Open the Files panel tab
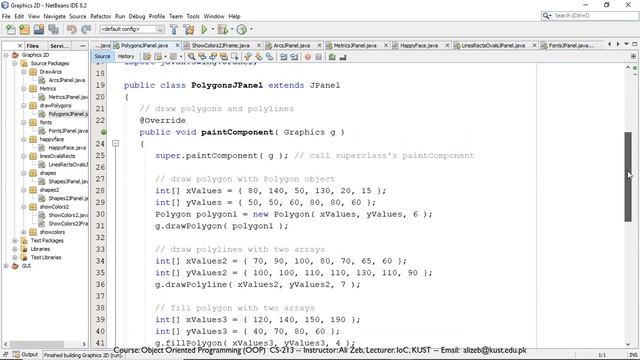The height and width of the screenshot is (360, 640). (x=33, y=46)
